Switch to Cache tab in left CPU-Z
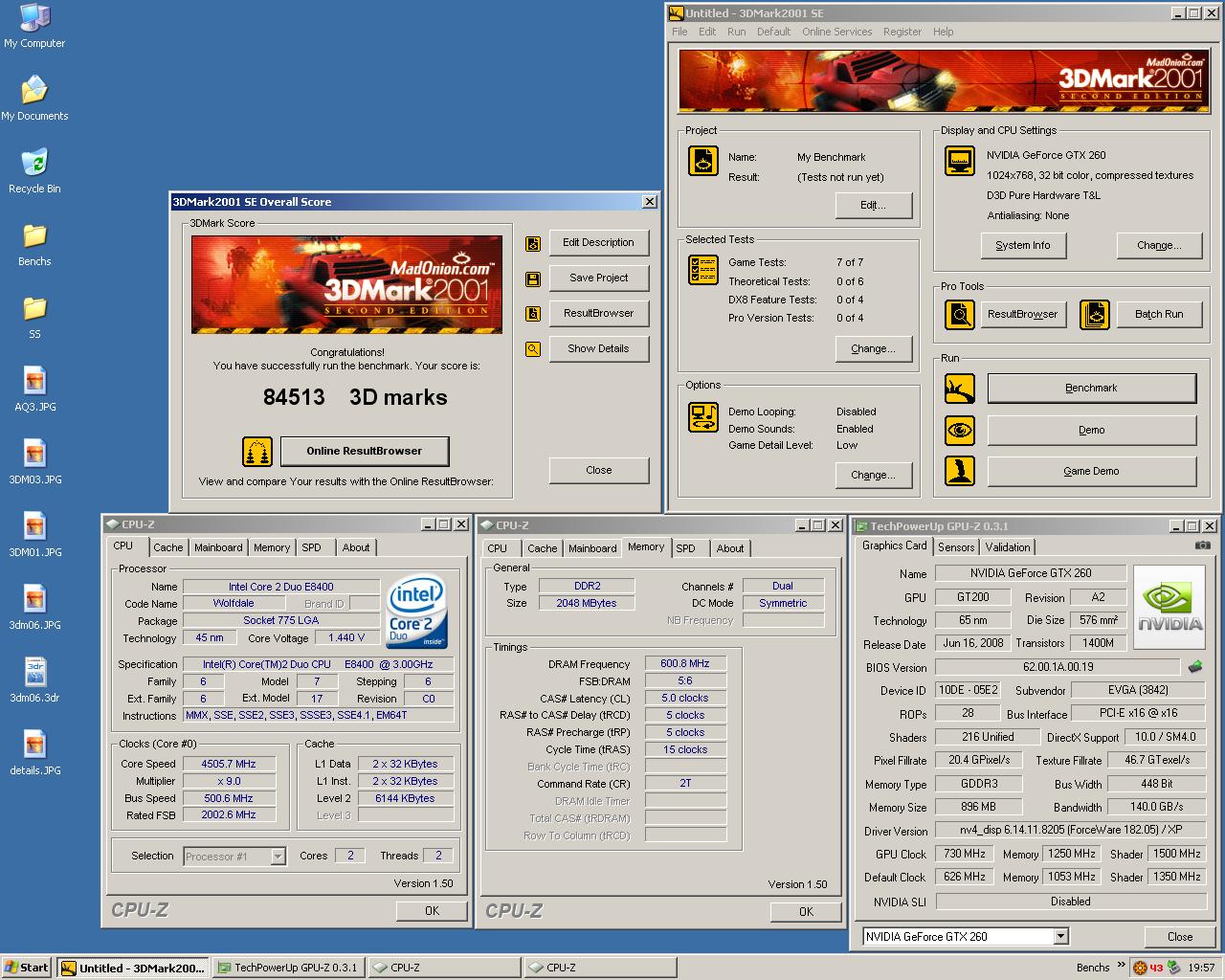 [x=168, y=547]
